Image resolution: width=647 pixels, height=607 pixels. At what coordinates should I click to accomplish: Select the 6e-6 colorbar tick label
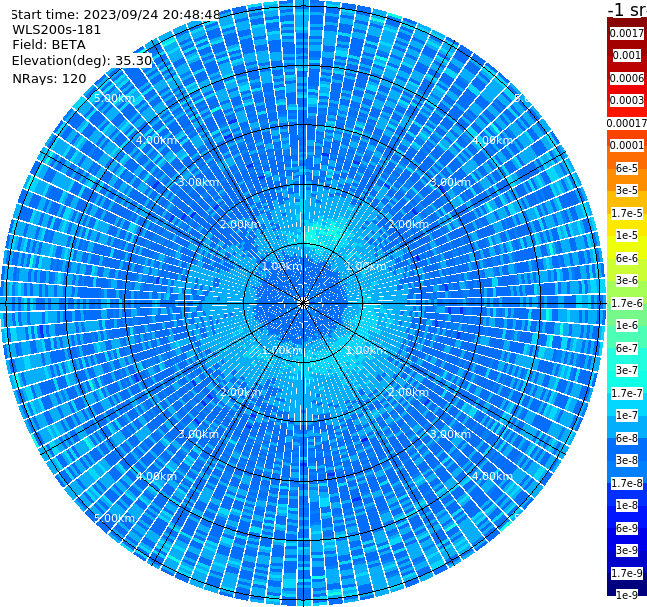[x=627, y=258]
